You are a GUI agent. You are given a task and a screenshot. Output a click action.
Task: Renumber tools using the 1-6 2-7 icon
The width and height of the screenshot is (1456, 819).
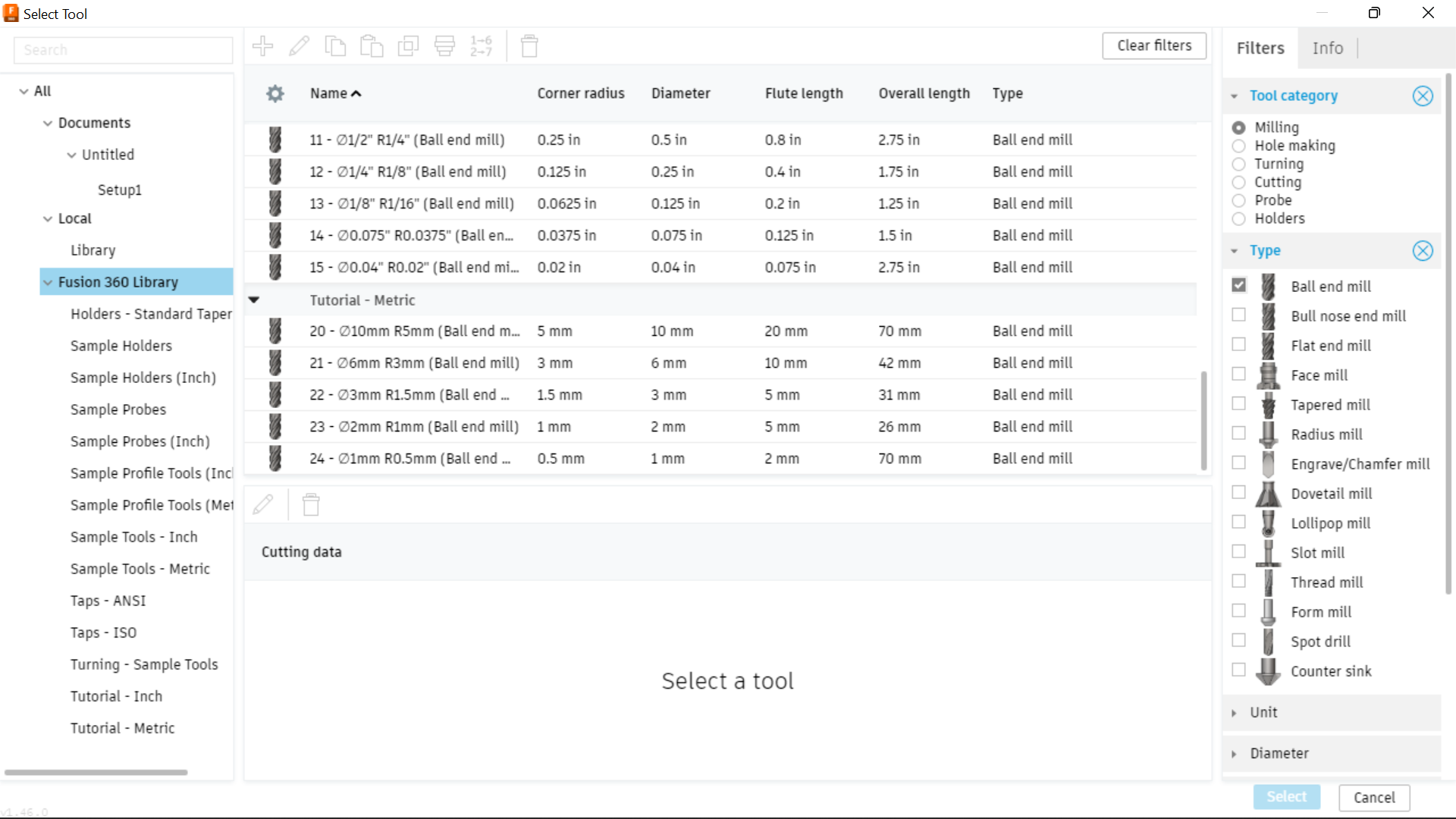pyautogui.click(x=481, y=45)
